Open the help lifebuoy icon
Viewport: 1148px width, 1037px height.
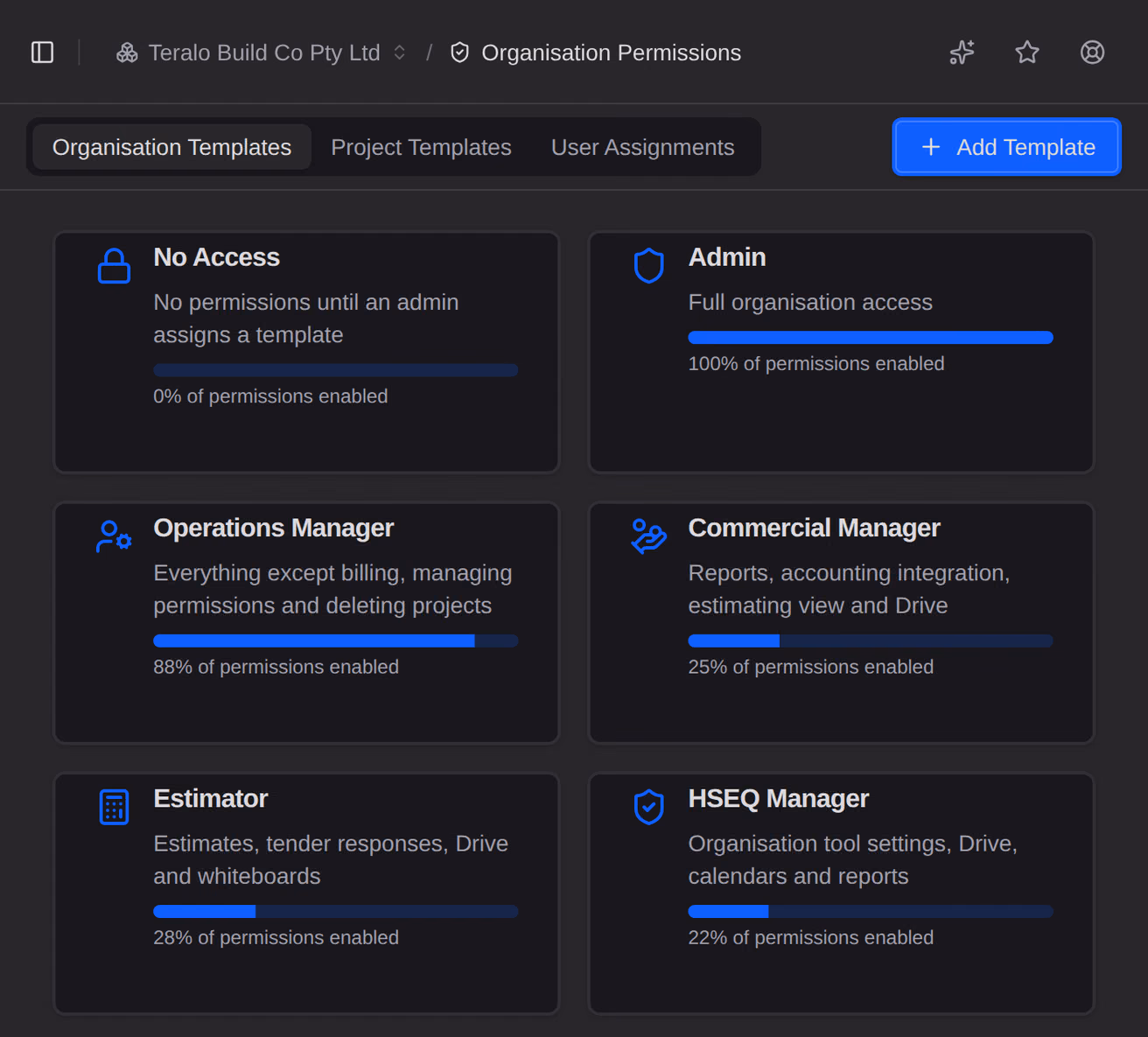coord(1092,53)
